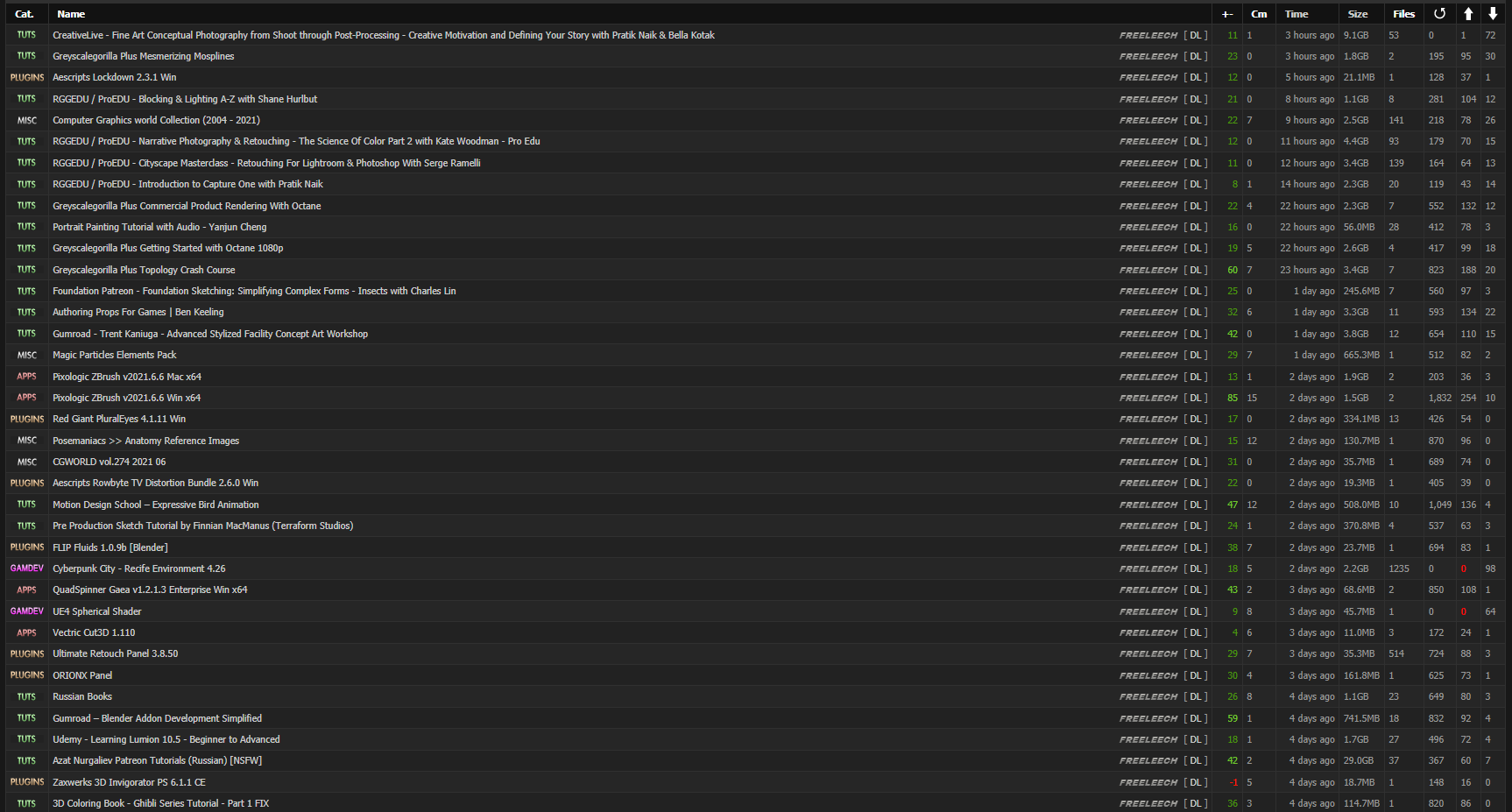Open UE4 Spherical Shader torrent page
The image size is (1512, 812).
[96, 611]
